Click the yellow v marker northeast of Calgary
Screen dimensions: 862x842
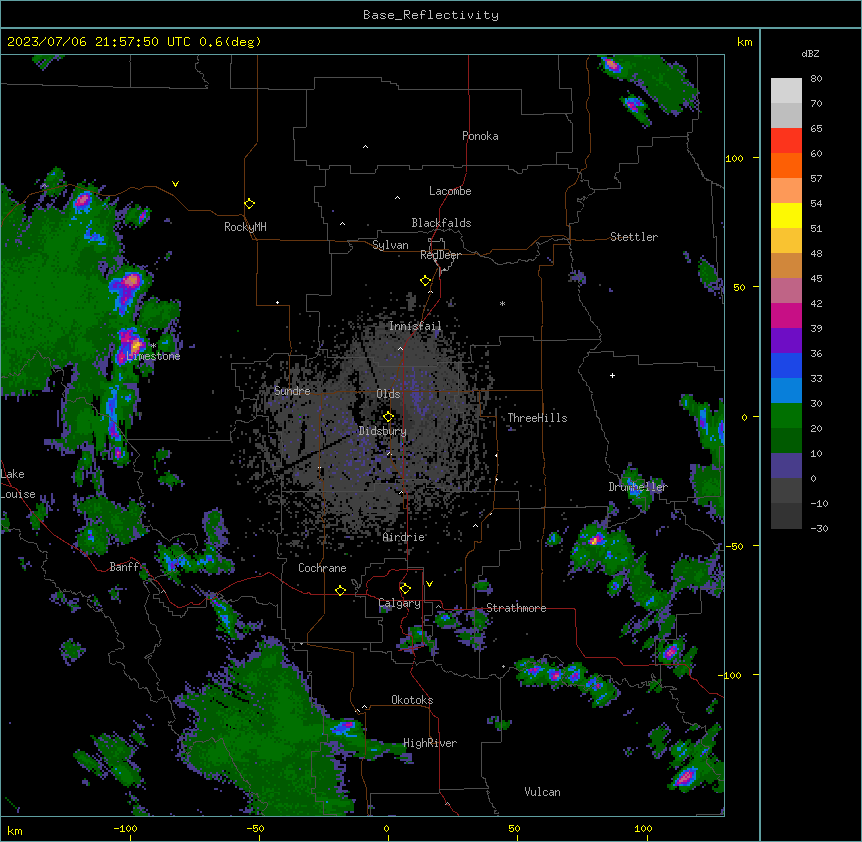point(429,584)
